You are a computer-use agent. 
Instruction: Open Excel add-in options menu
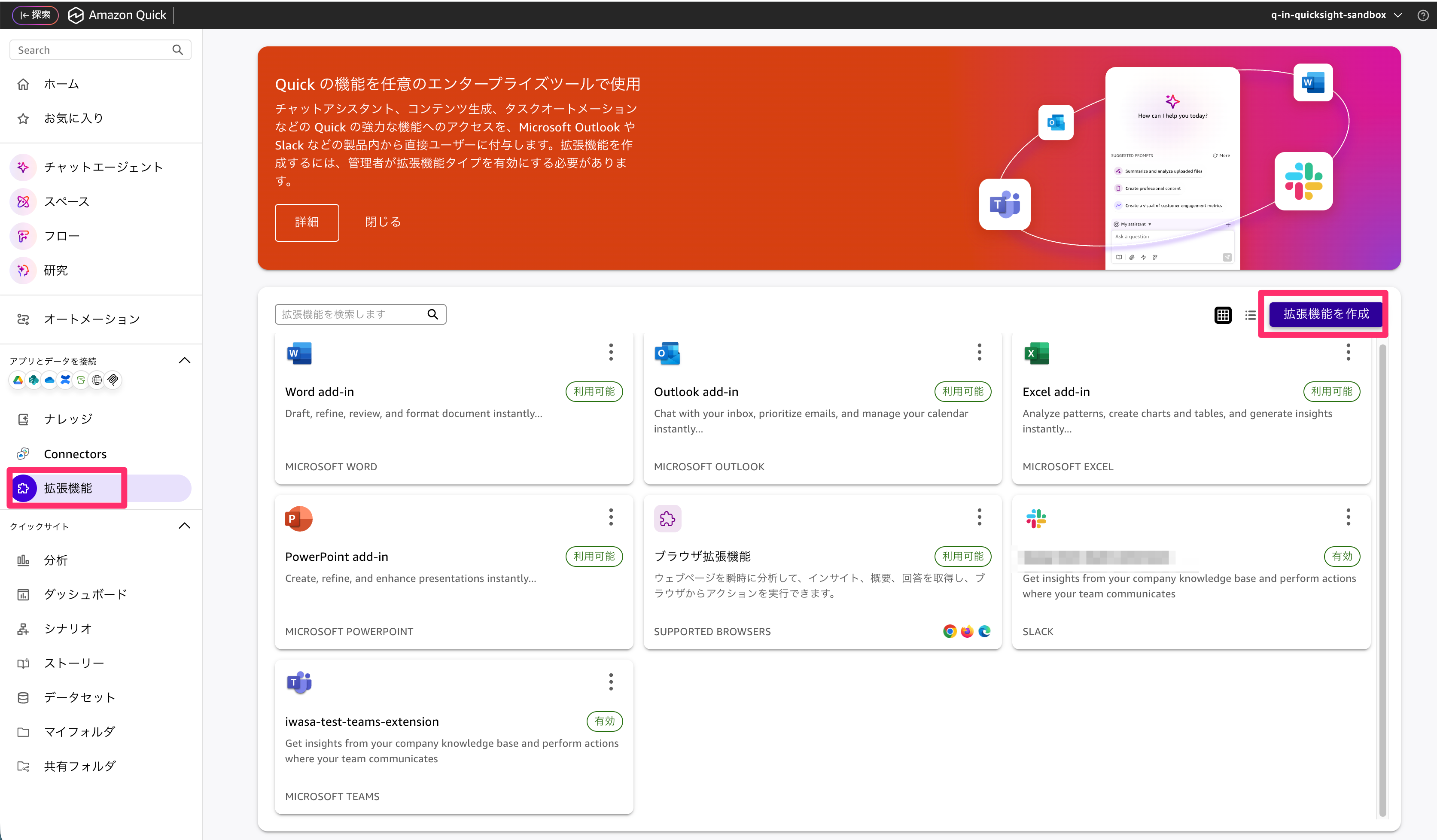[x=1348, y=352]
